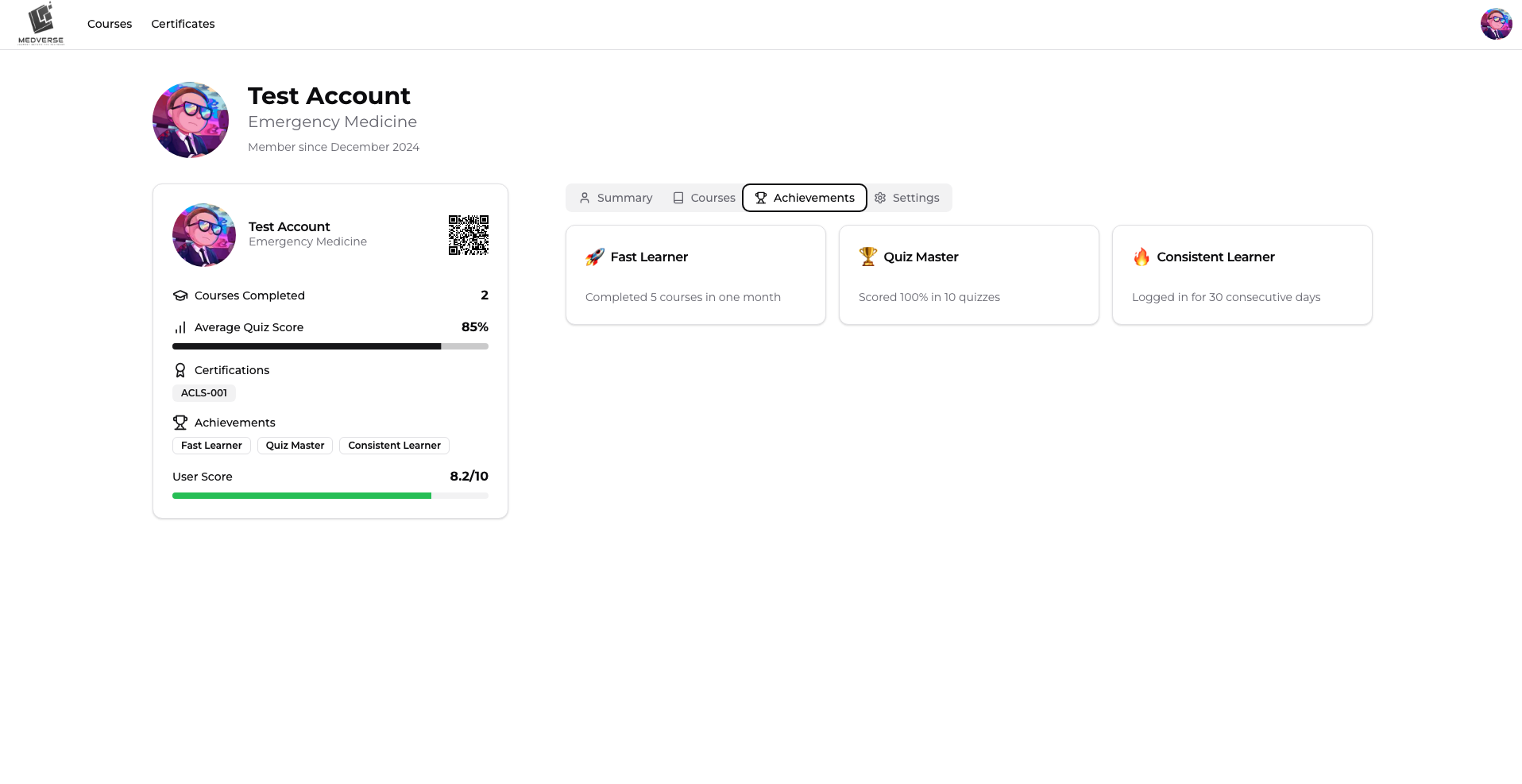Switch to the Summary tab
Image resolution: width=1522 pixels, height=784 pixels.
[616, 198]
